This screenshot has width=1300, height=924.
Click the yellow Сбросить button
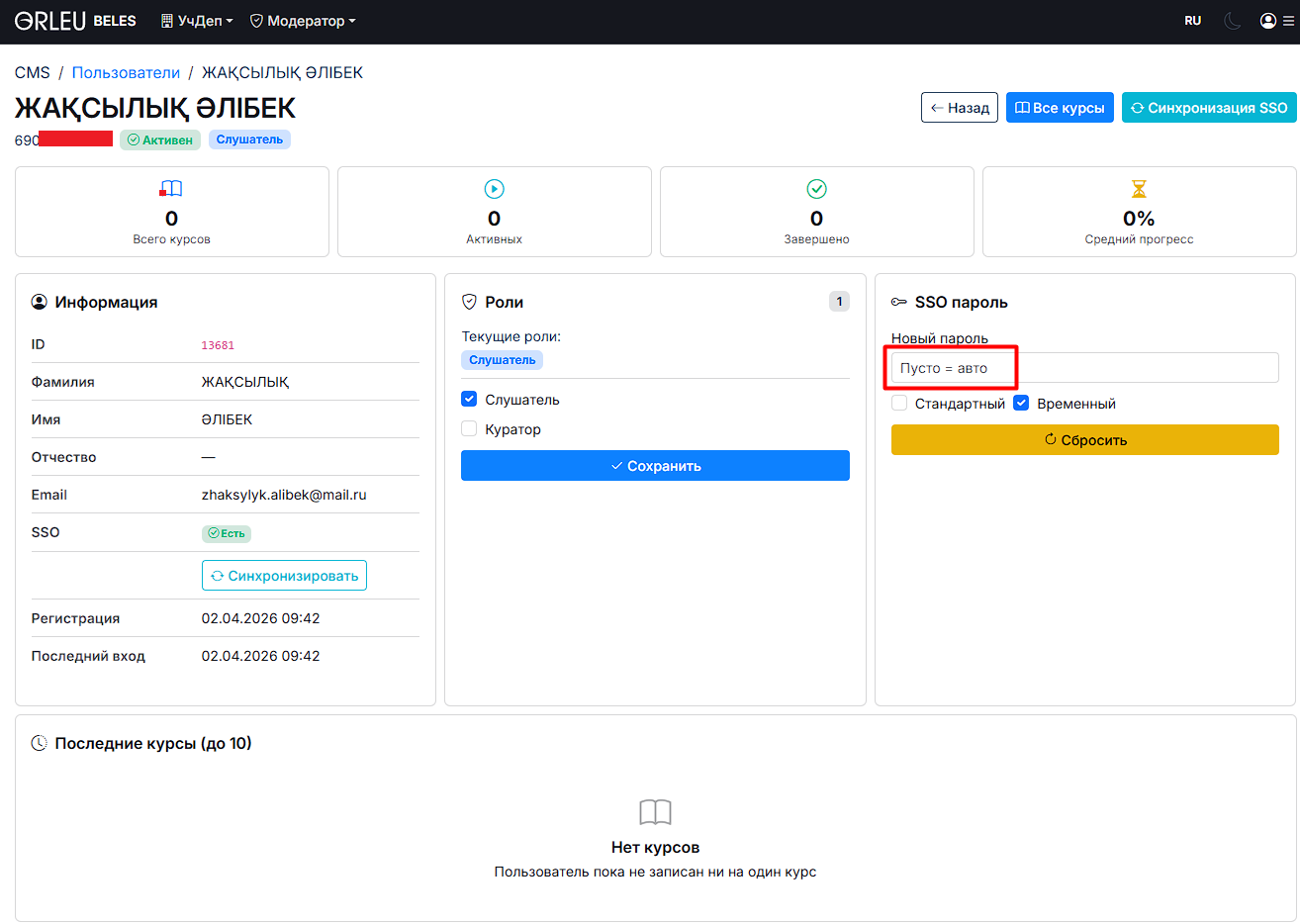pos(1084,440)
